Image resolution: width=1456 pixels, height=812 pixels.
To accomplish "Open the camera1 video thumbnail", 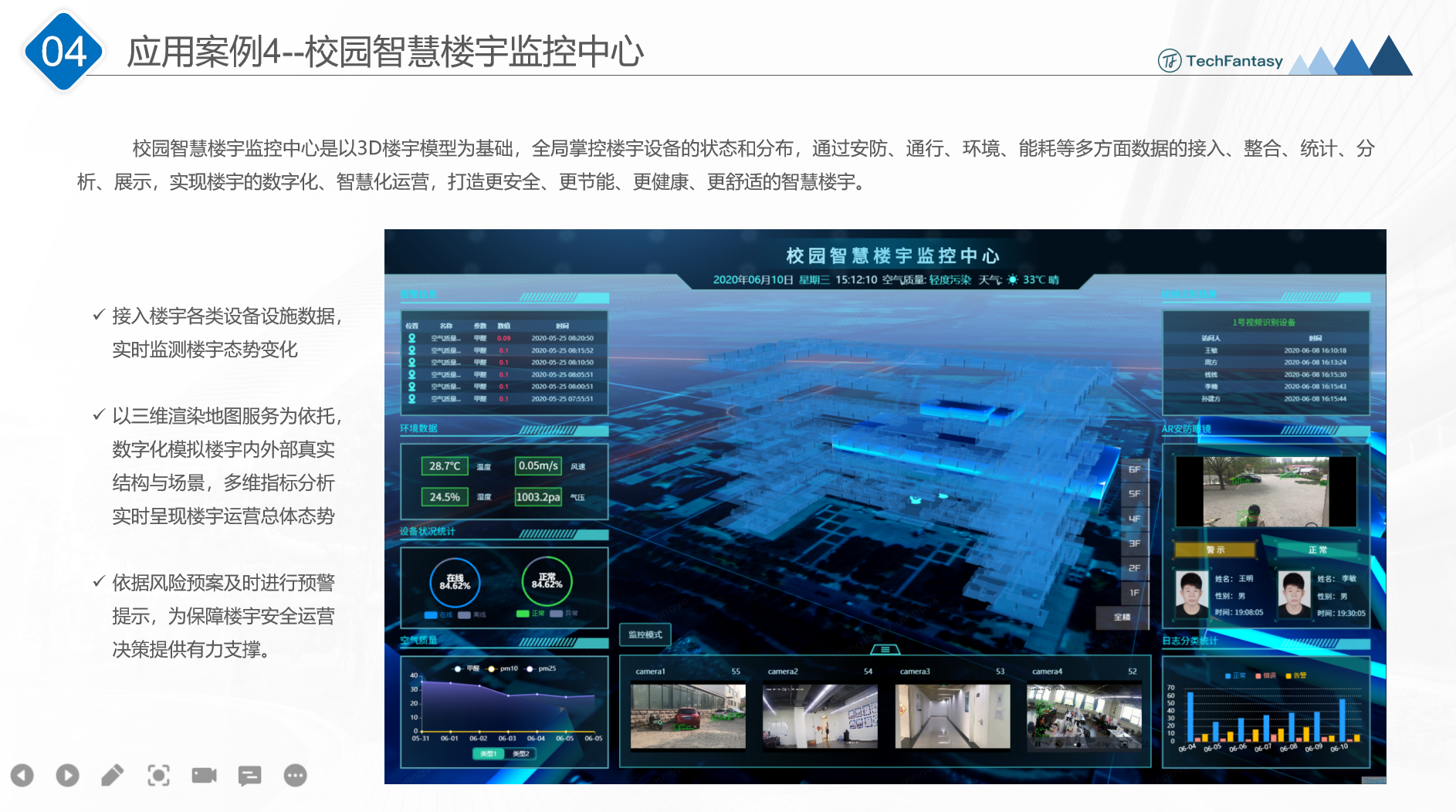I will pyautogui.click(x=688, y=716).
